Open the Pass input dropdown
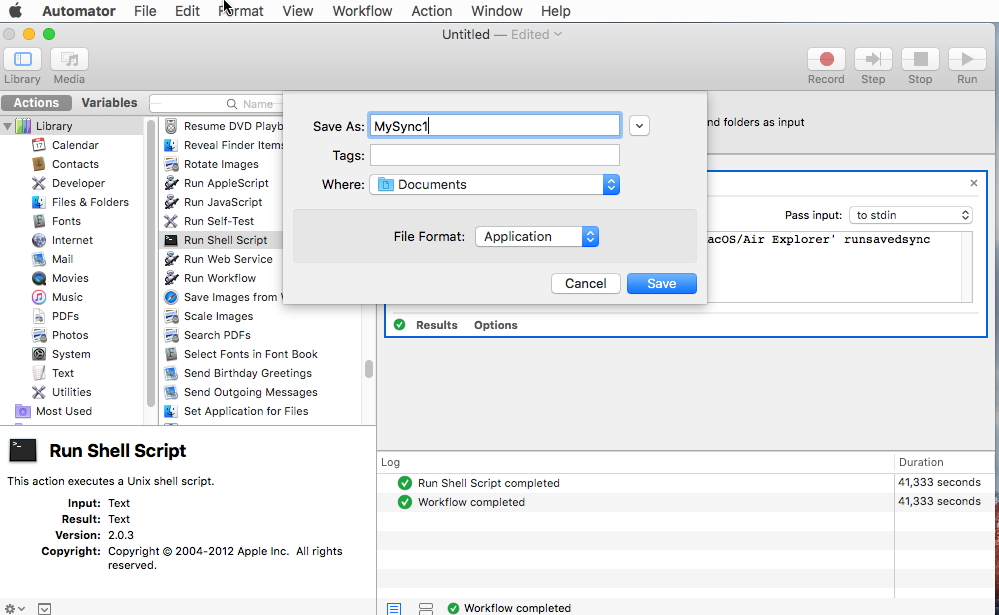999x615 pixels. [911, 215]
